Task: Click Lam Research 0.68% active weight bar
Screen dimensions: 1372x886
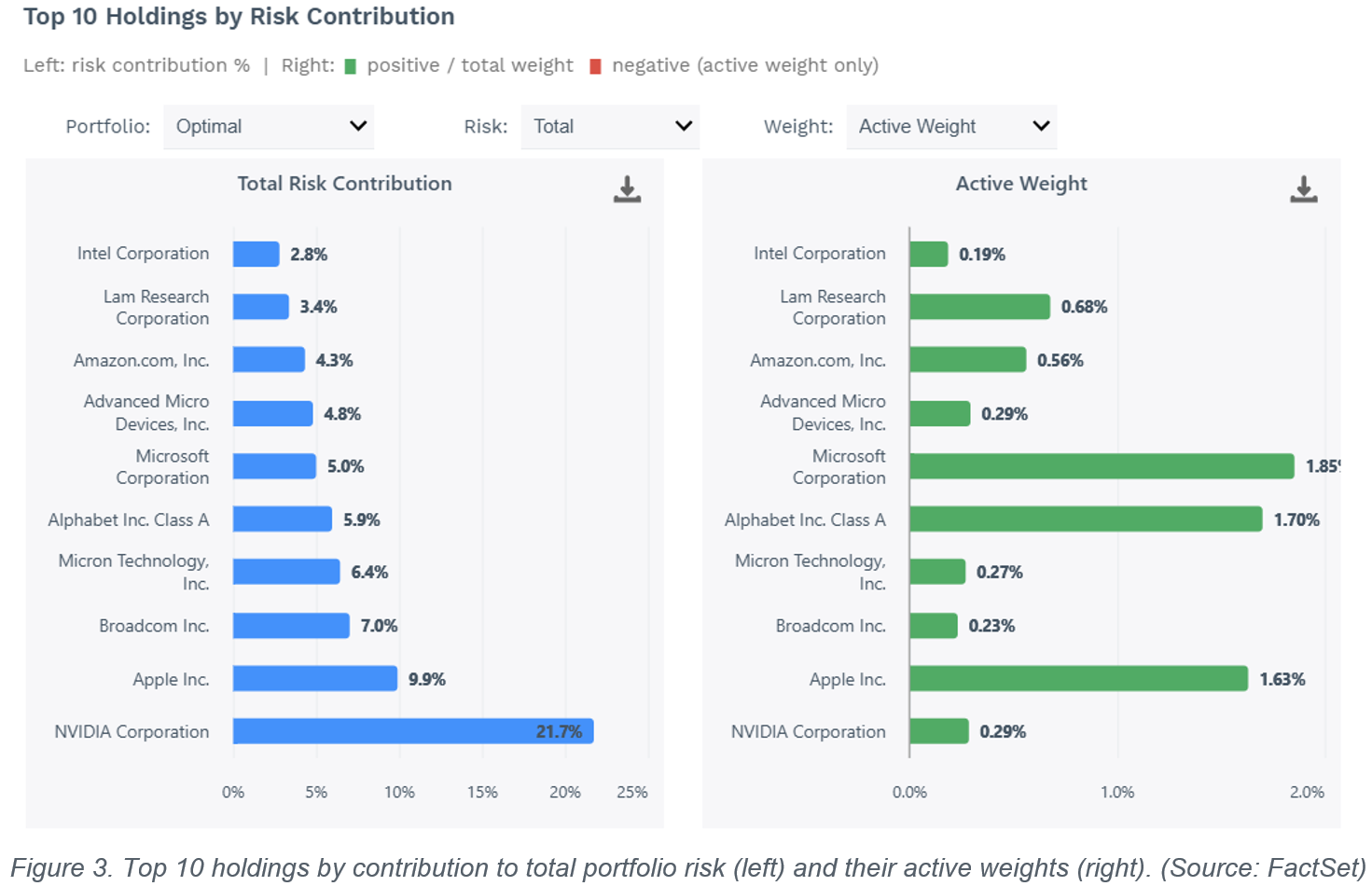Action: [x=979, y=307]
